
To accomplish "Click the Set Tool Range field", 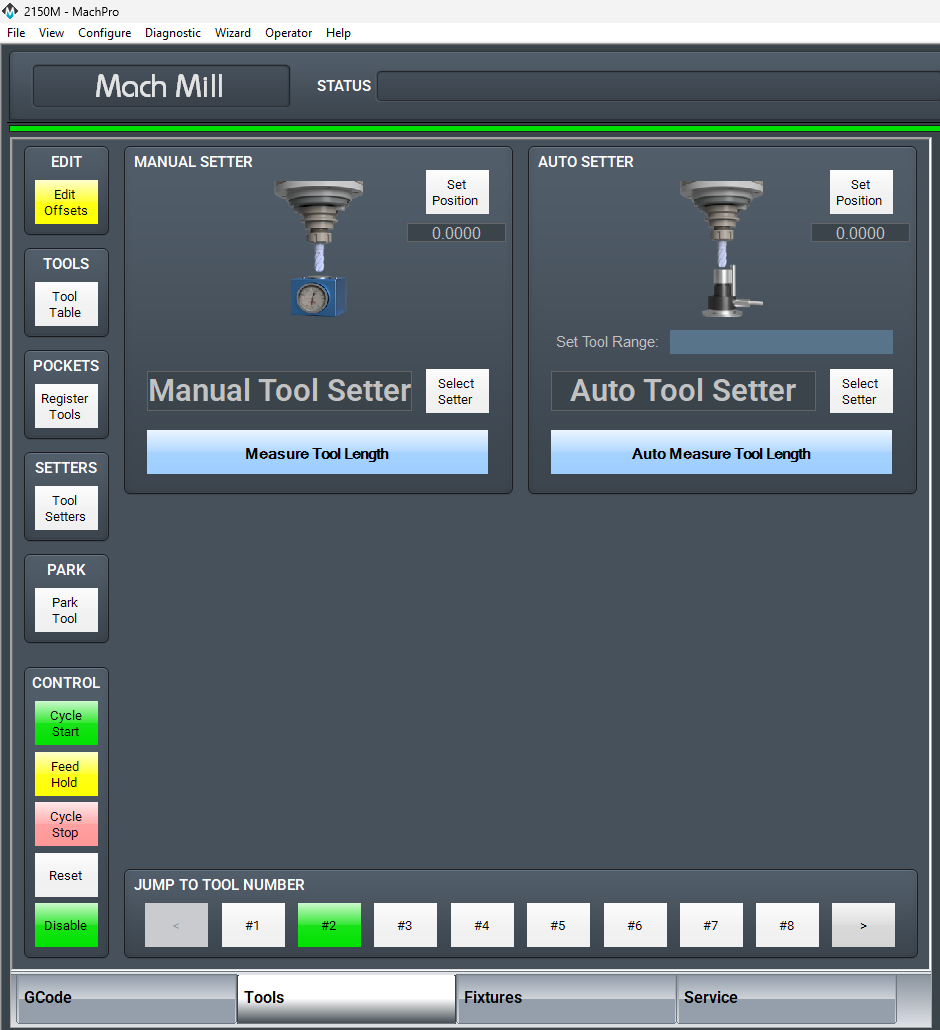I will point(780,342).
